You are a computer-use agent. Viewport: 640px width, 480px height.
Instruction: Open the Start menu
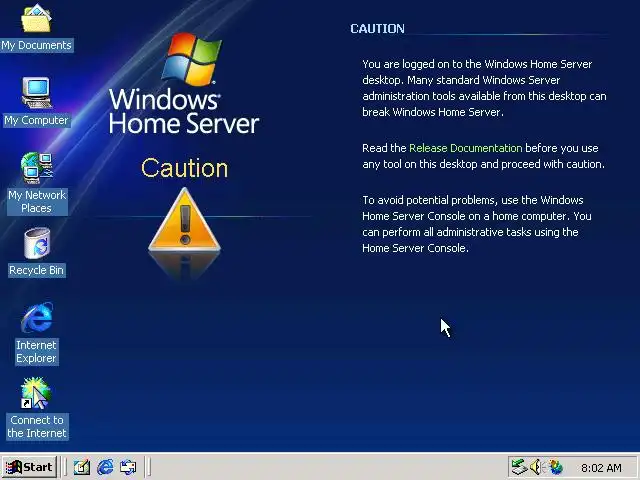[29, 467]
